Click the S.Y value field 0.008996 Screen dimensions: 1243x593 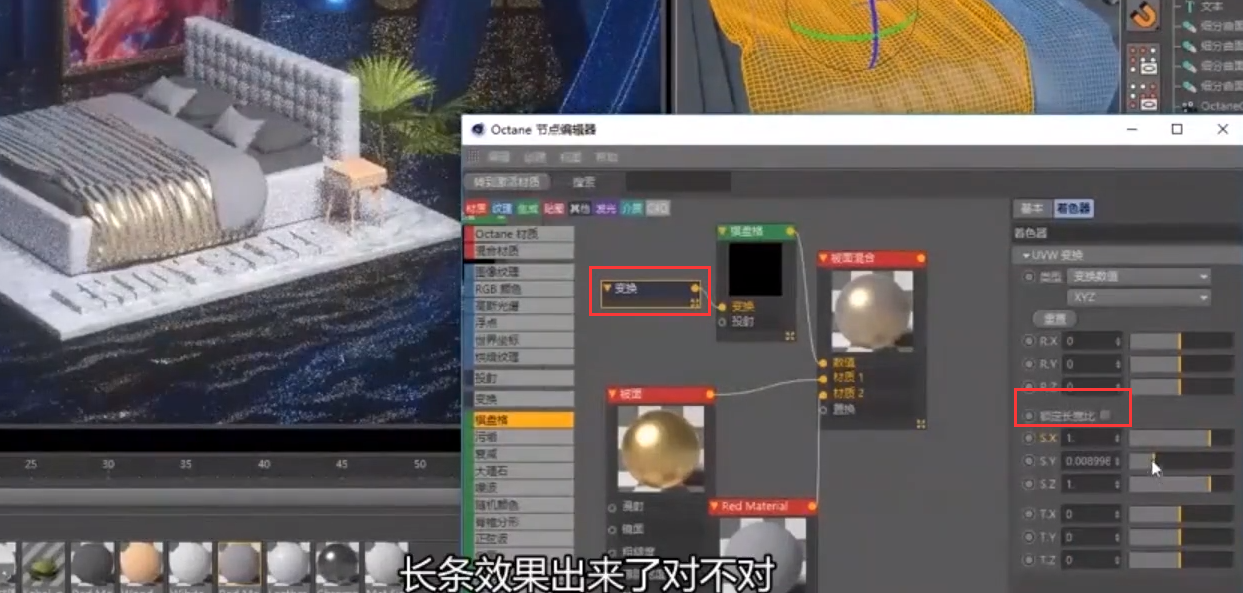[x=1092, y=461]
